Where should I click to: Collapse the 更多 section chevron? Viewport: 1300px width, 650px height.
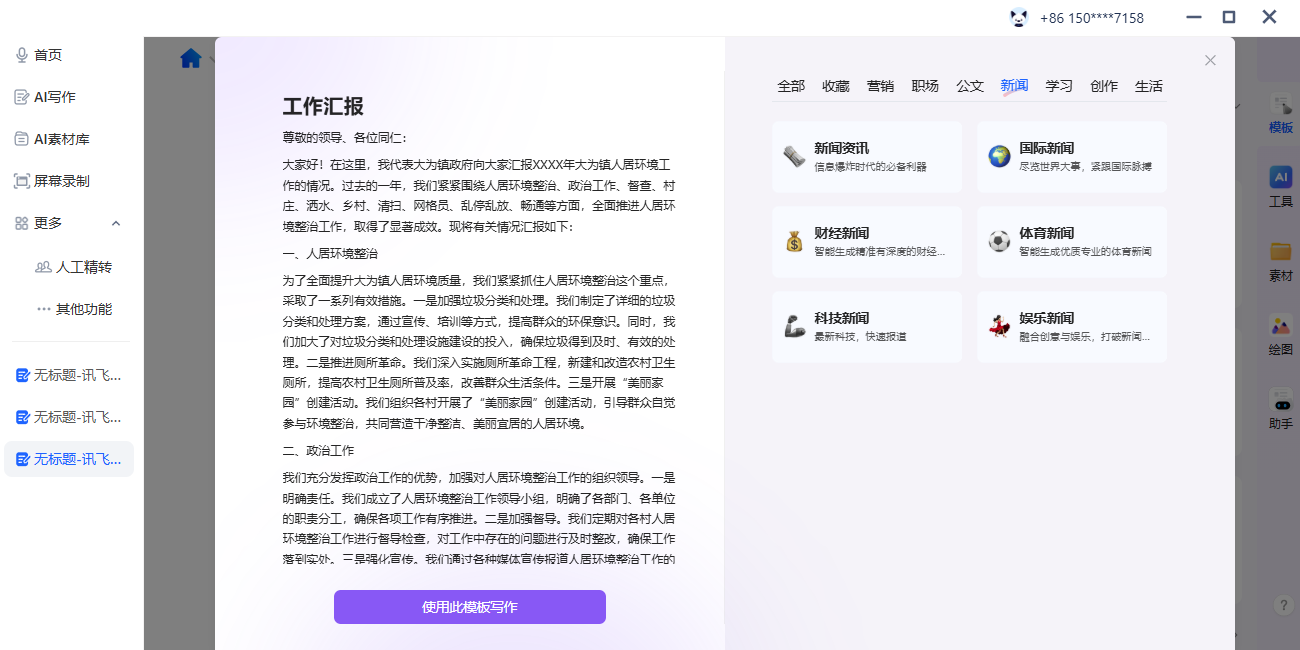pyautogui.click(x=116, y=223)
